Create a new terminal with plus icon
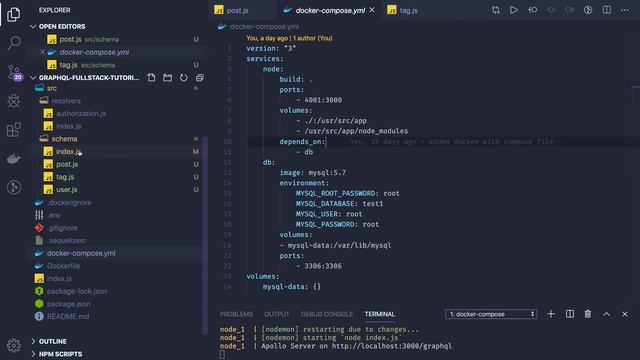The height and width of the screenshot is (360, 640). 551,314
